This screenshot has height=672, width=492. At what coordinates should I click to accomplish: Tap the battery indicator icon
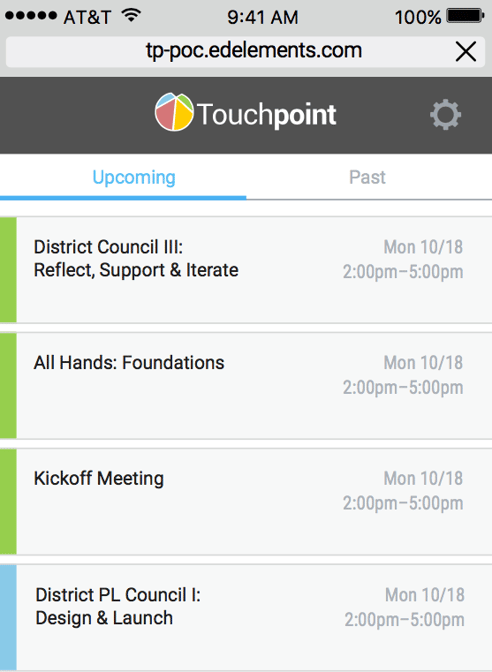coord(465,16)
